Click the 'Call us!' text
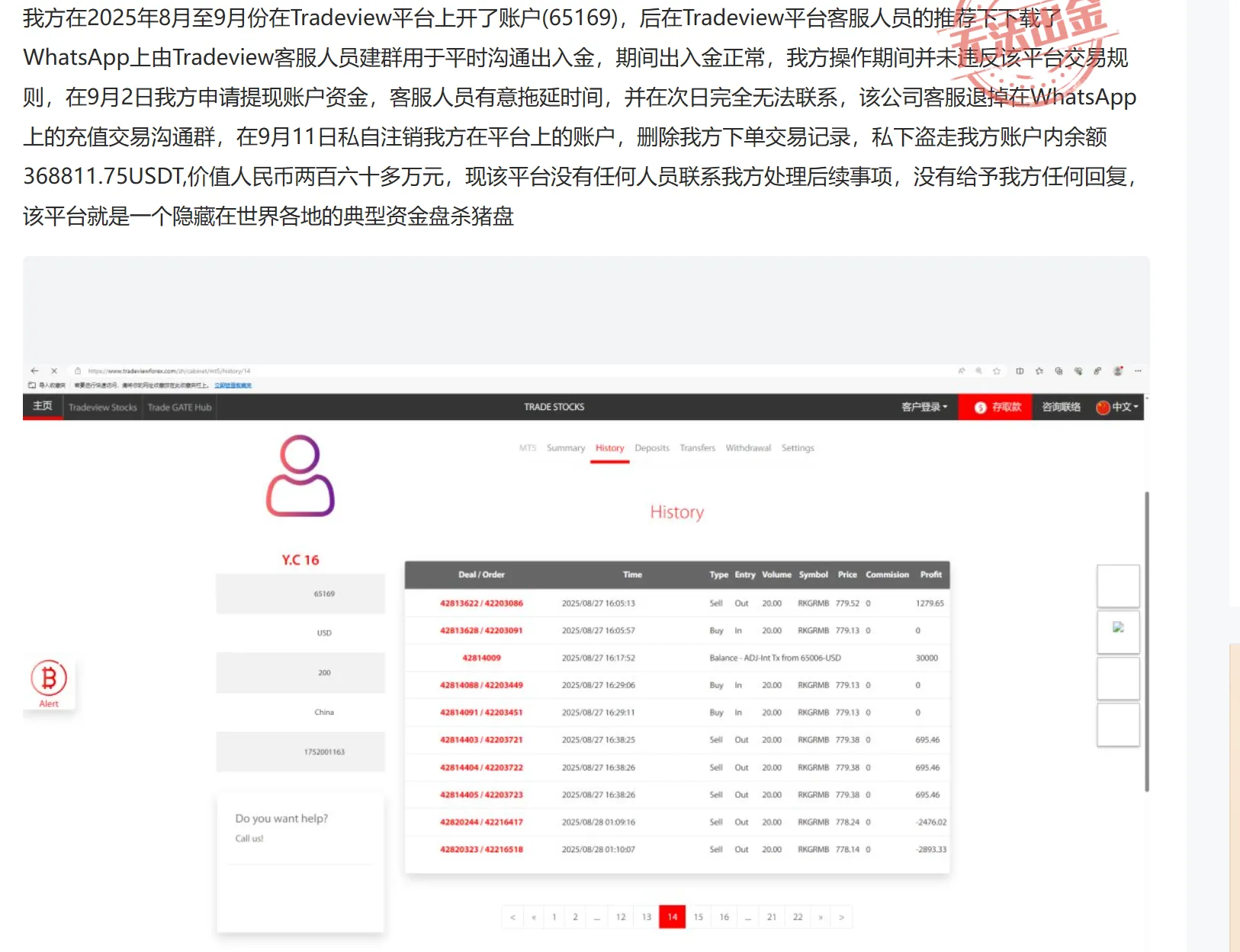This screenshot has height=952, width=1240. [249, 838]
